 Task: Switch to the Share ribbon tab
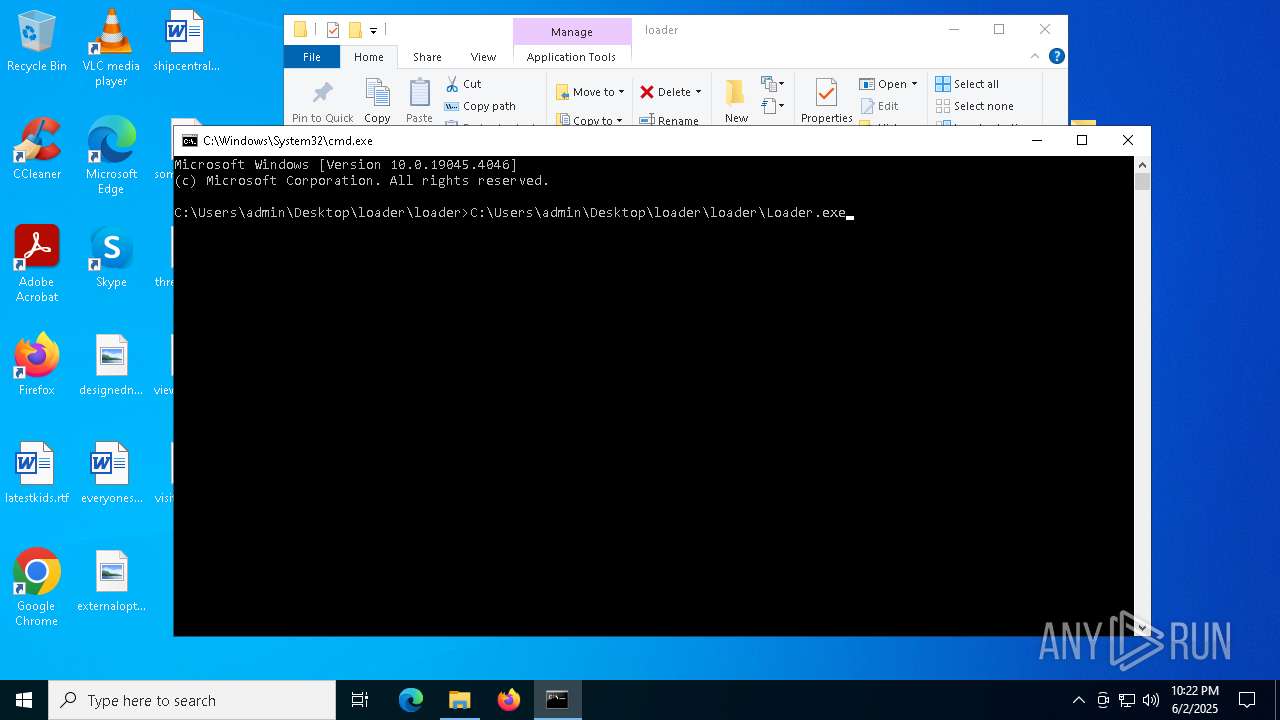(427, 57)
